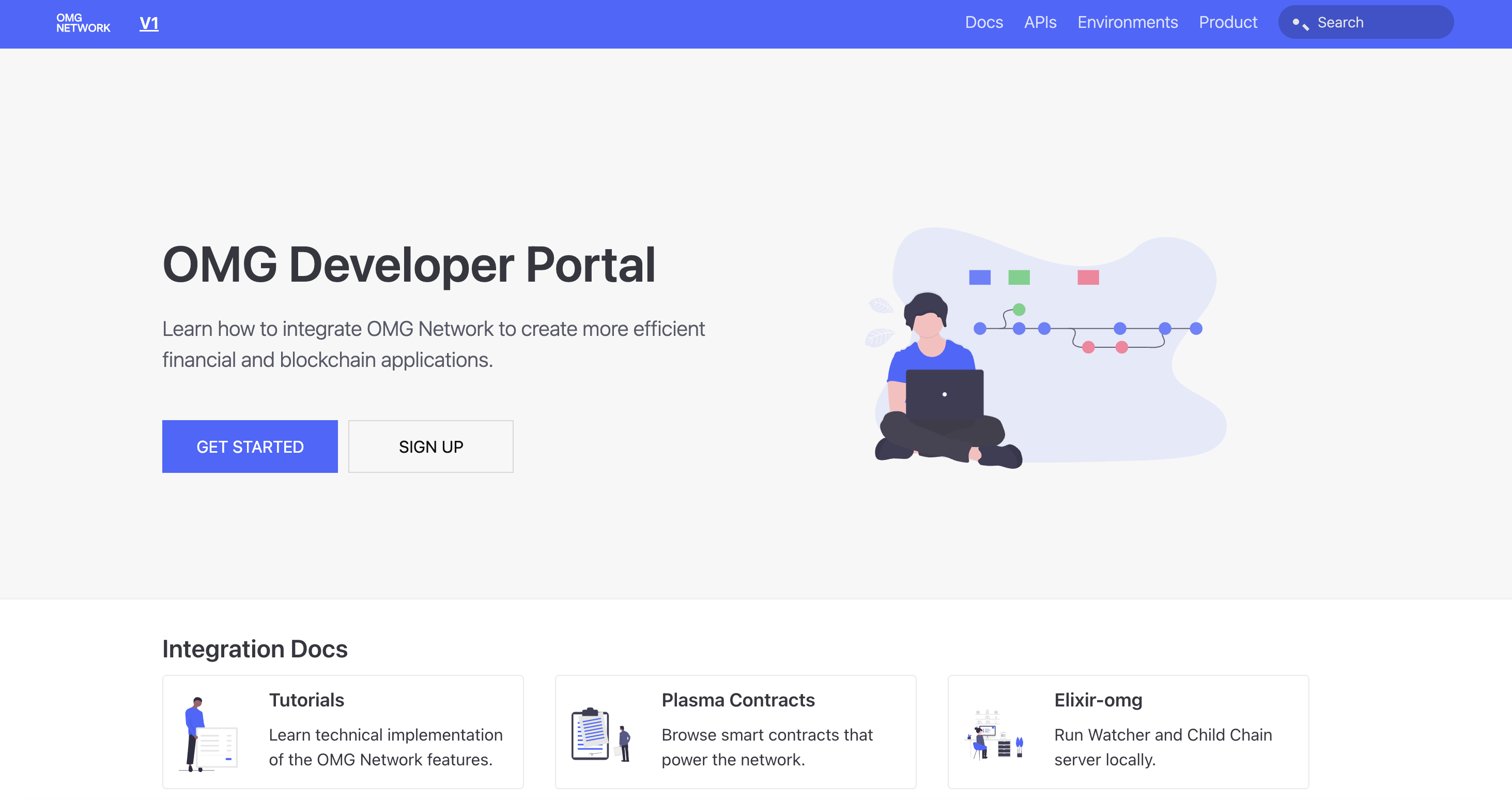Open the Plasma Contracts card title
Image resolution: width=1512 pixels, height=800 pixels.
click(x=738, y=700)
